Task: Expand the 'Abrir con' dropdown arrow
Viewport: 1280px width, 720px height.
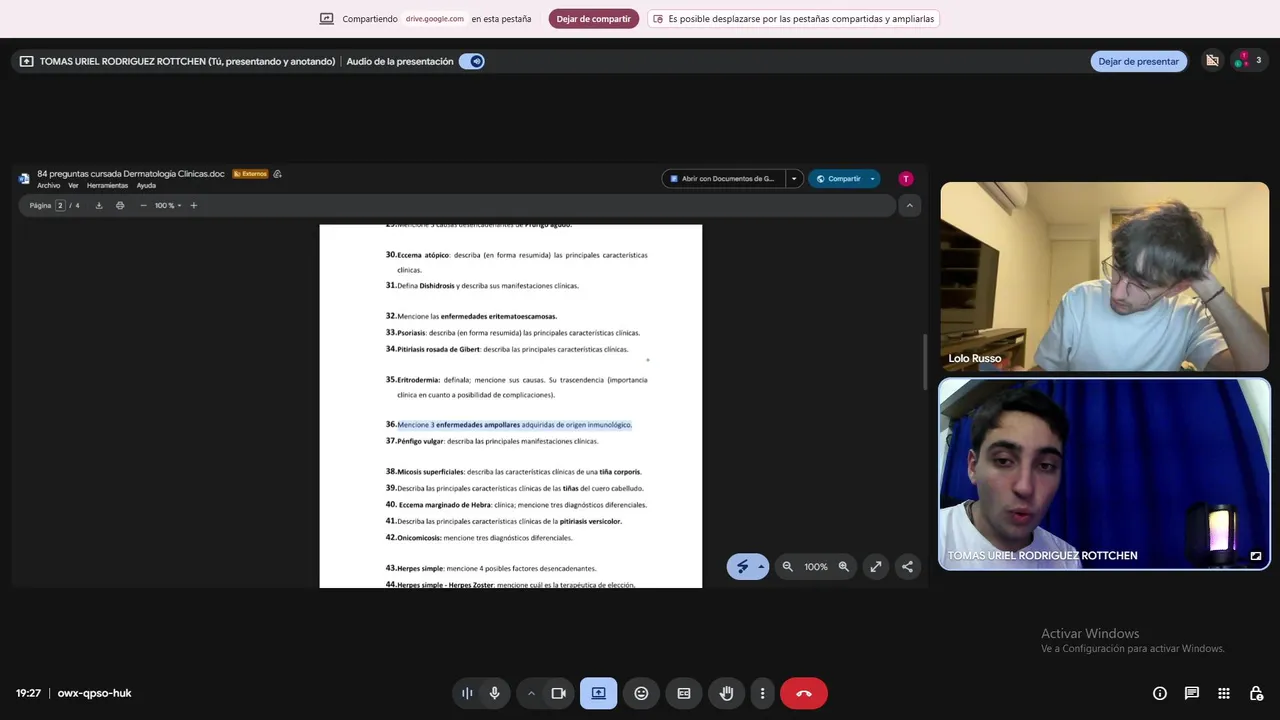Action: 794,179
